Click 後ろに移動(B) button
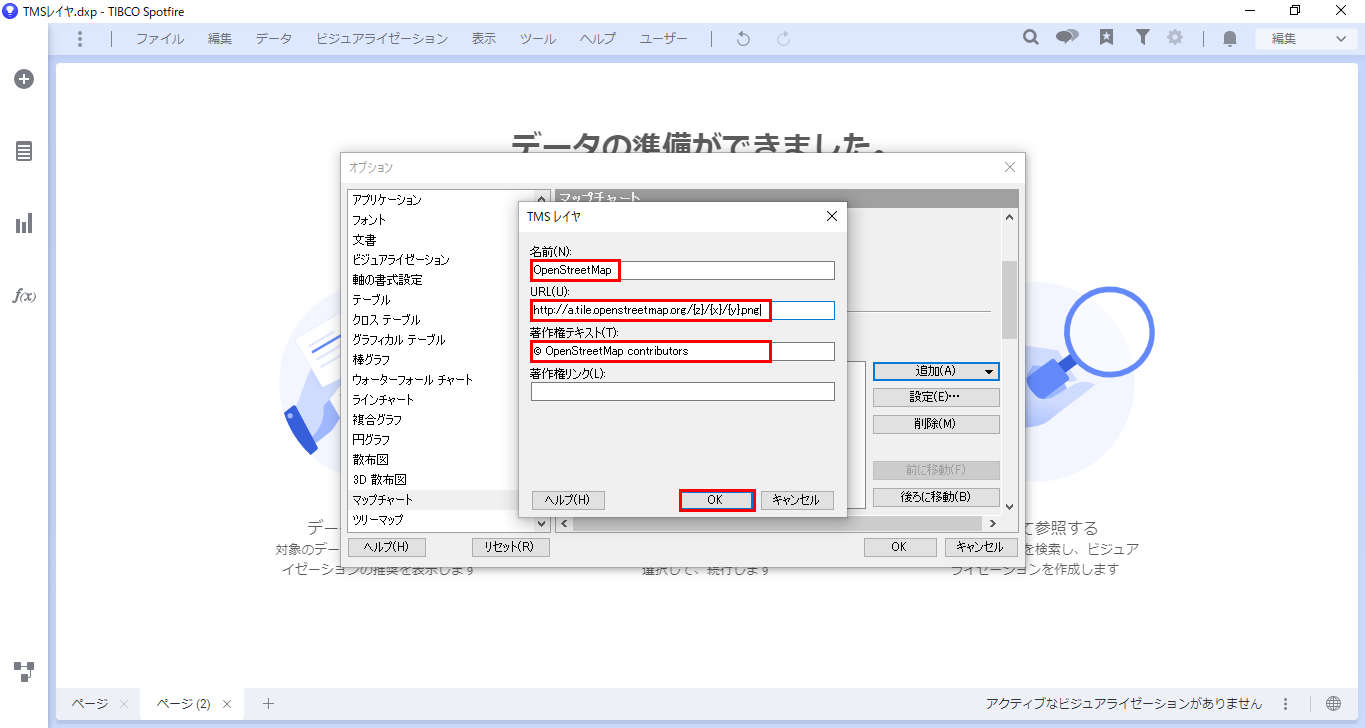 click(936, 497)
